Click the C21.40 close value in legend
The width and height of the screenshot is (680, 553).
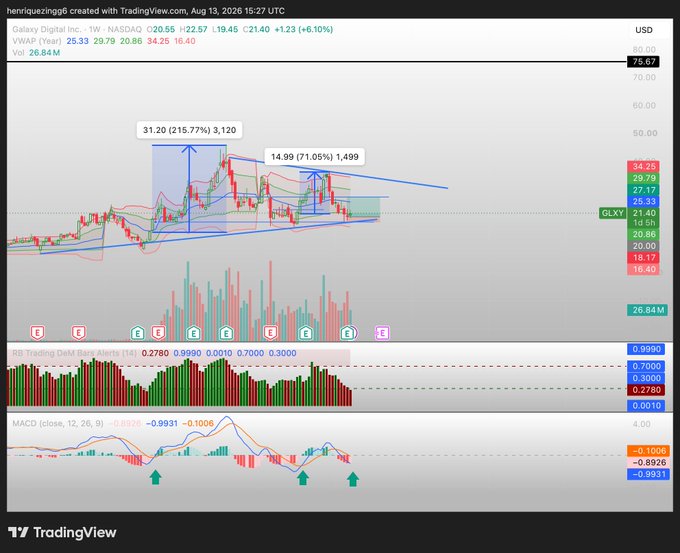(x=256, y=29)
